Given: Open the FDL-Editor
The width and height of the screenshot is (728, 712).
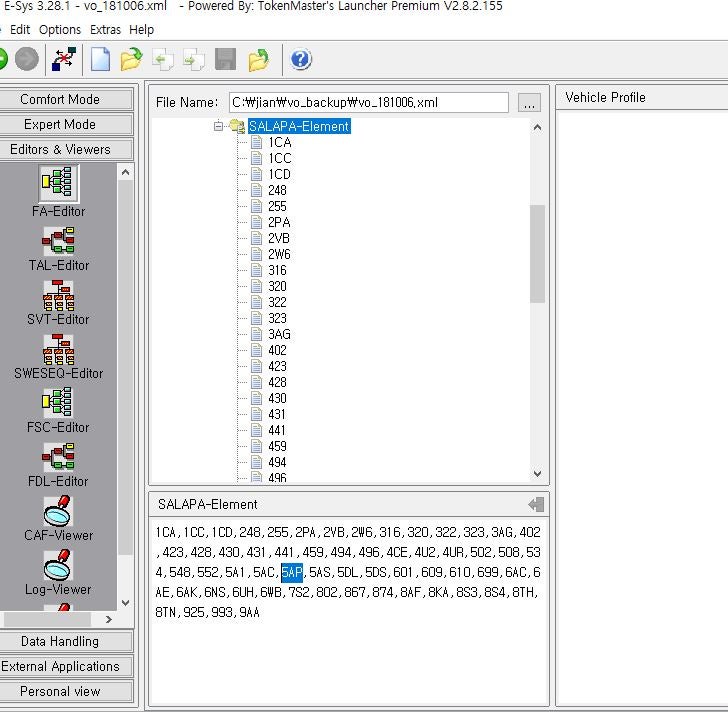Looking at the screenshot, I should tap(59, 457).
